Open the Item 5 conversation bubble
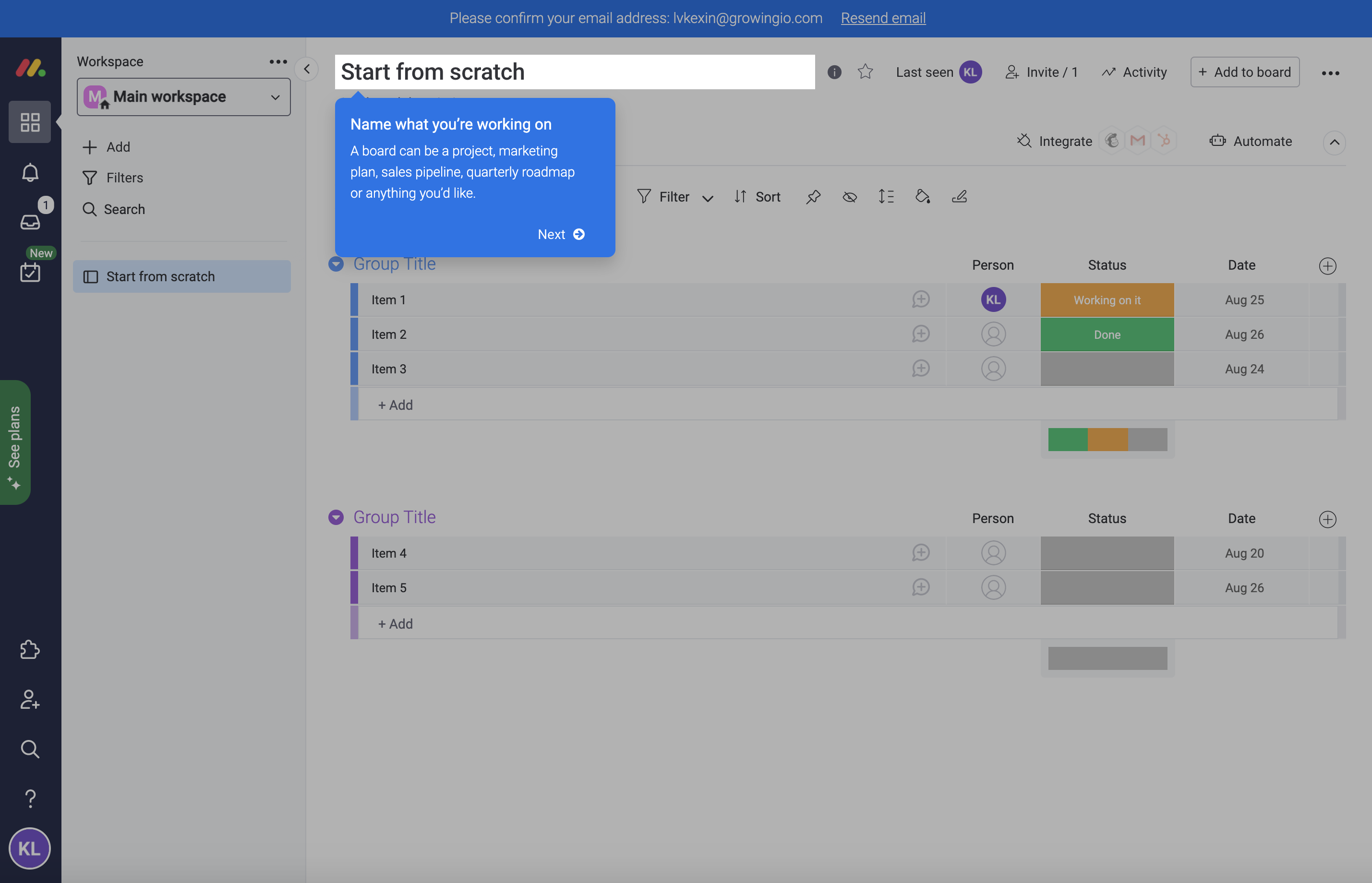 [x=921, y=587]
